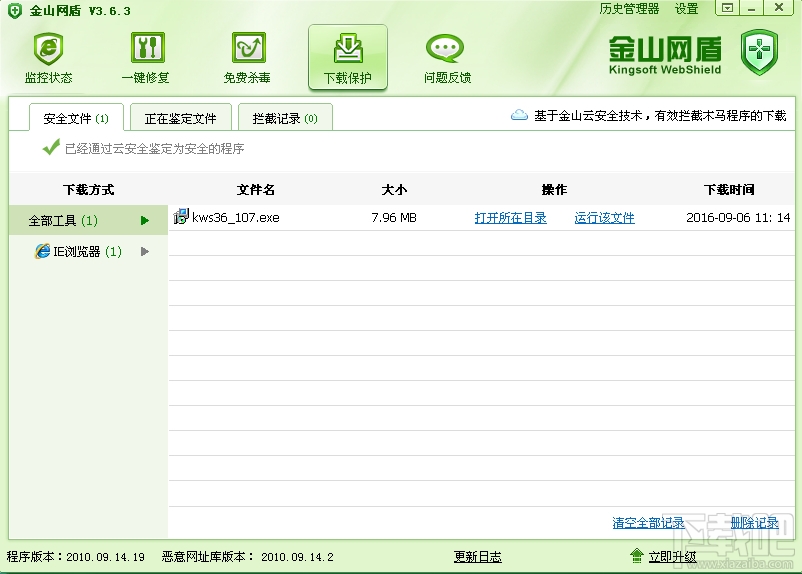This screenshot has width=802, height=574.
Task: Click the green checkmark safe icon
Action: pos(51,147)
